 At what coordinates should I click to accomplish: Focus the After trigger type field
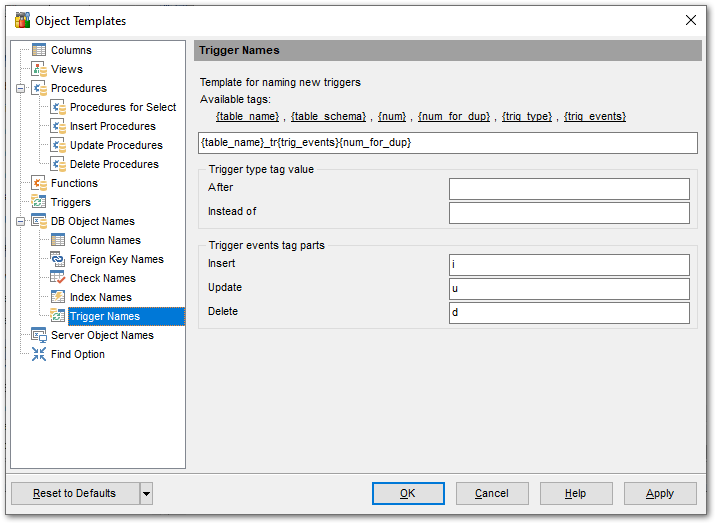coord(569,189)
